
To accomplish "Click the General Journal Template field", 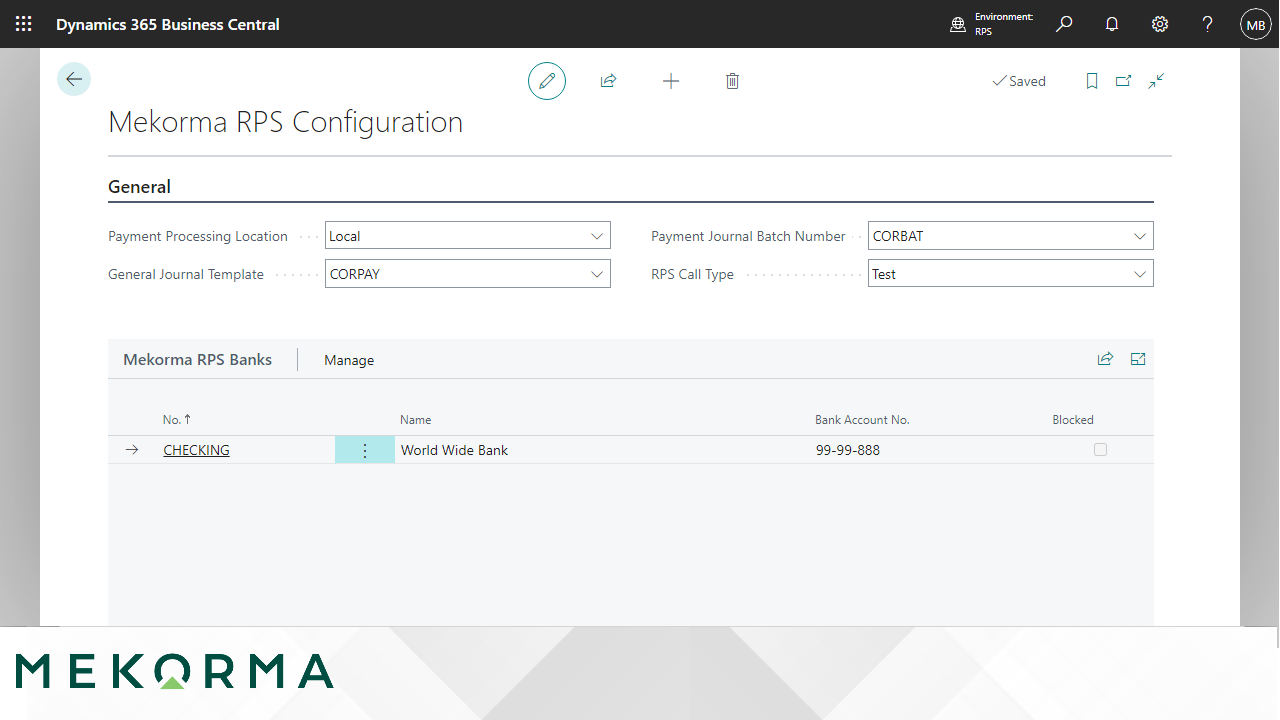I will pos(468,274).
